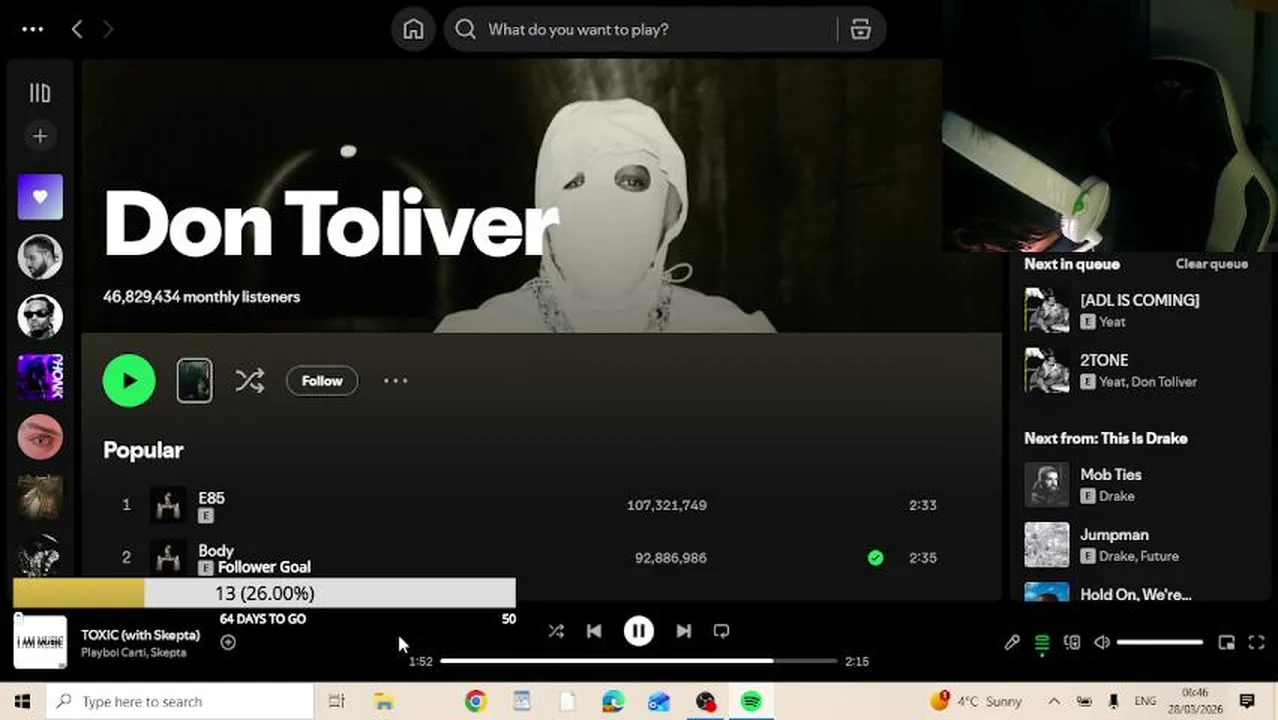Clear the queue
The image size is (1278, 720).
click(x=1211, y=264)
